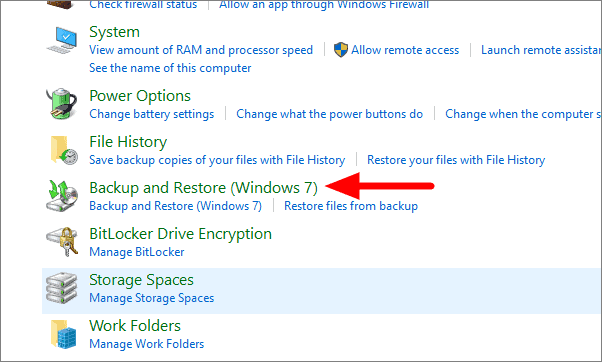This screenshot has height=362, width=602.
Task: Click the Backup and Restore disc icon
Action: tap(62, 196)
